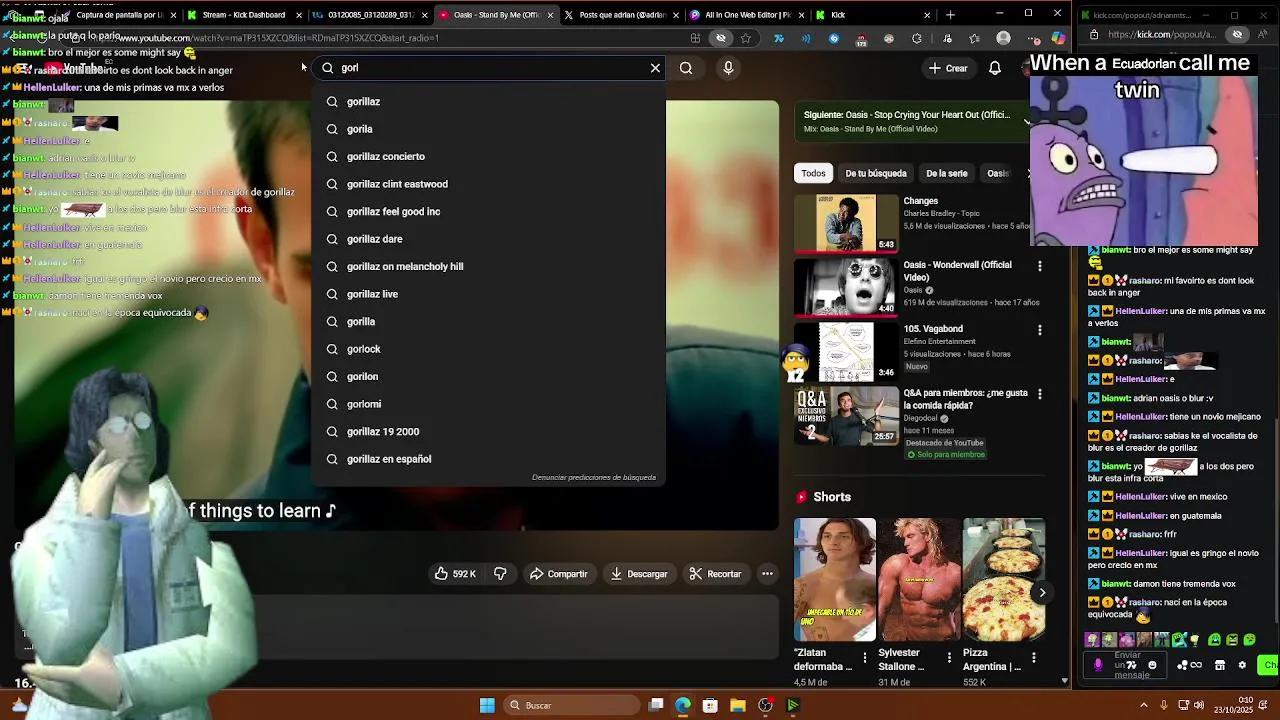
Task: Open options menu for Q&A para miembros video
Action: tap(1040, 394)
